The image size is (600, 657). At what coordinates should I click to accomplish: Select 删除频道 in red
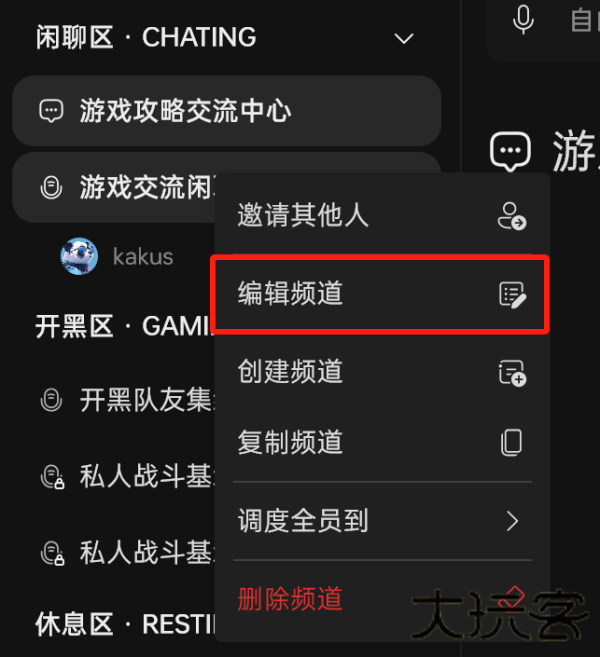pyautogui.click(x=290, y=599)
